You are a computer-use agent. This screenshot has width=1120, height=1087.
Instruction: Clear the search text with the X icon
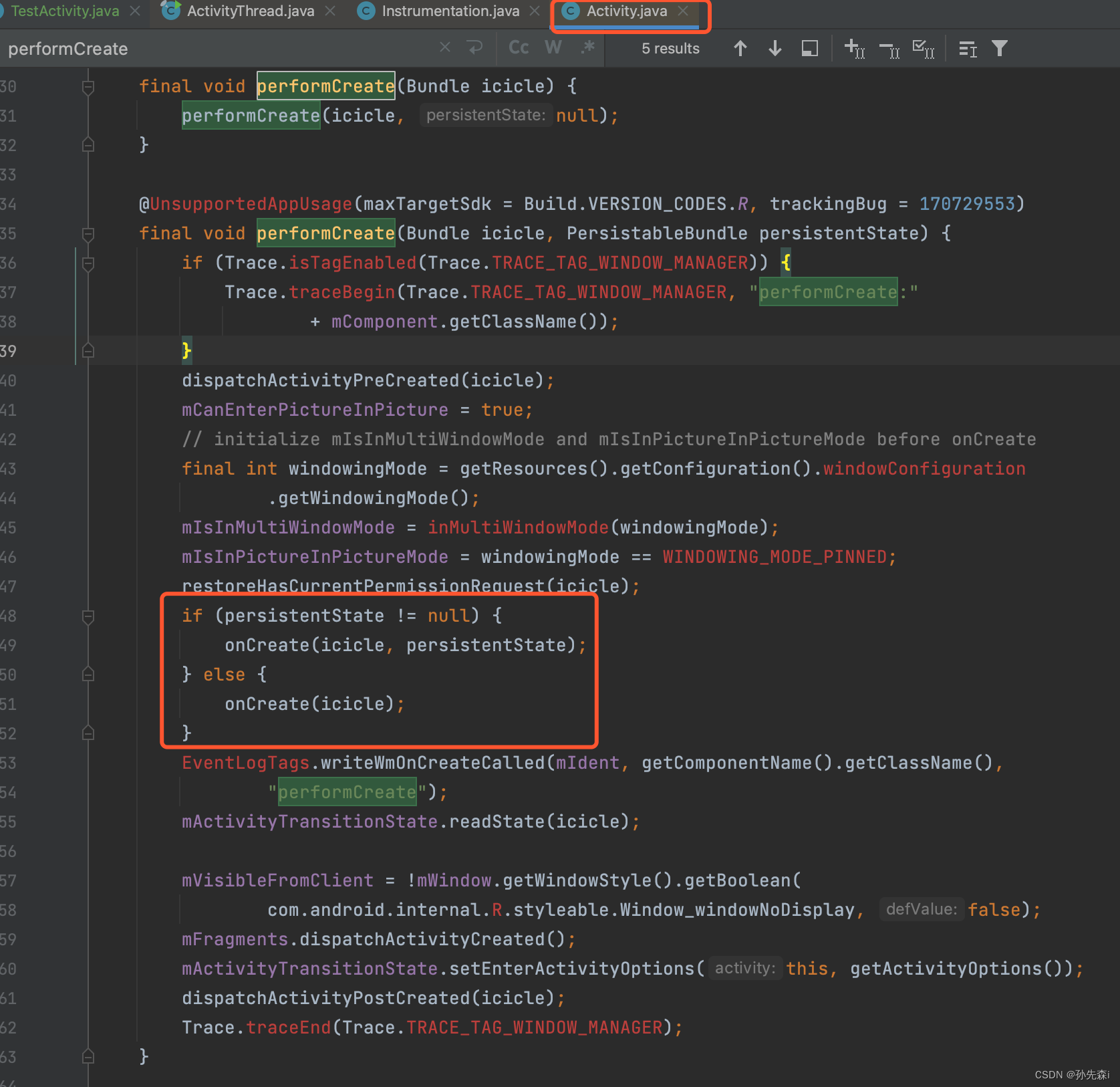coord(445,47)
